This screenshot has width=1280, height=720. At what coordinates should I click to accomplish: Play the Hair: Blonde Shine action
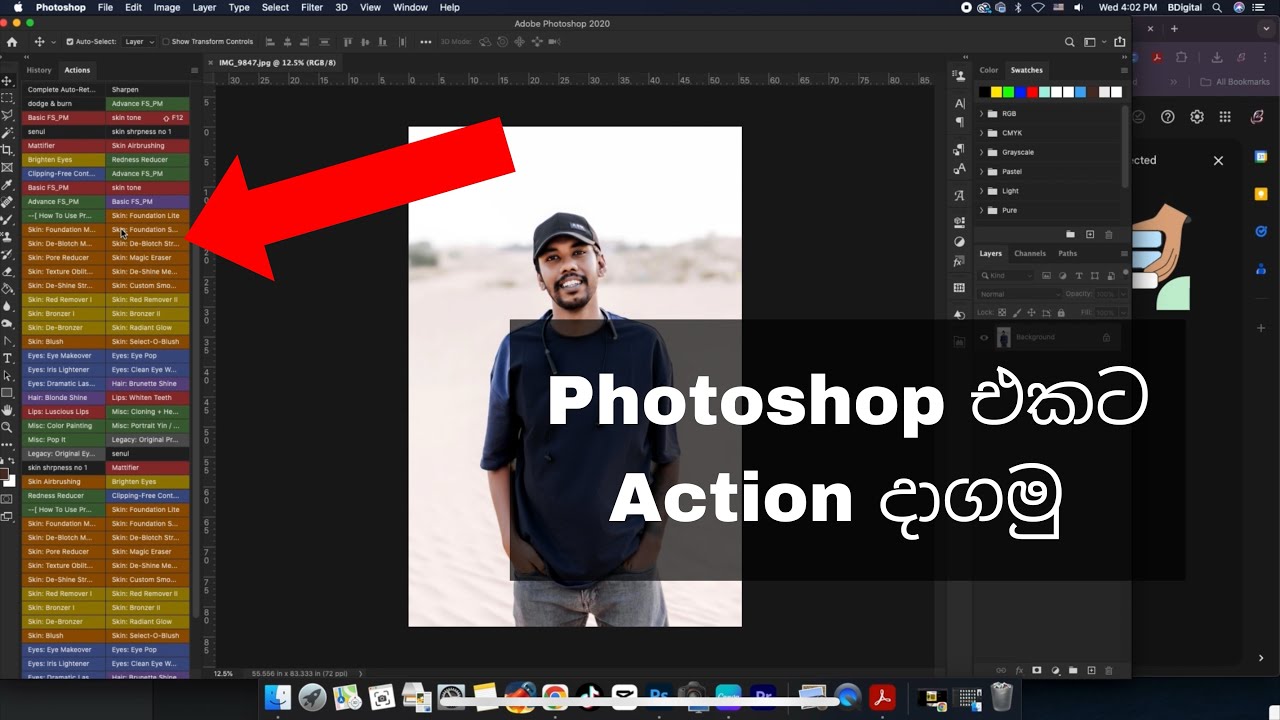[64, 398]
